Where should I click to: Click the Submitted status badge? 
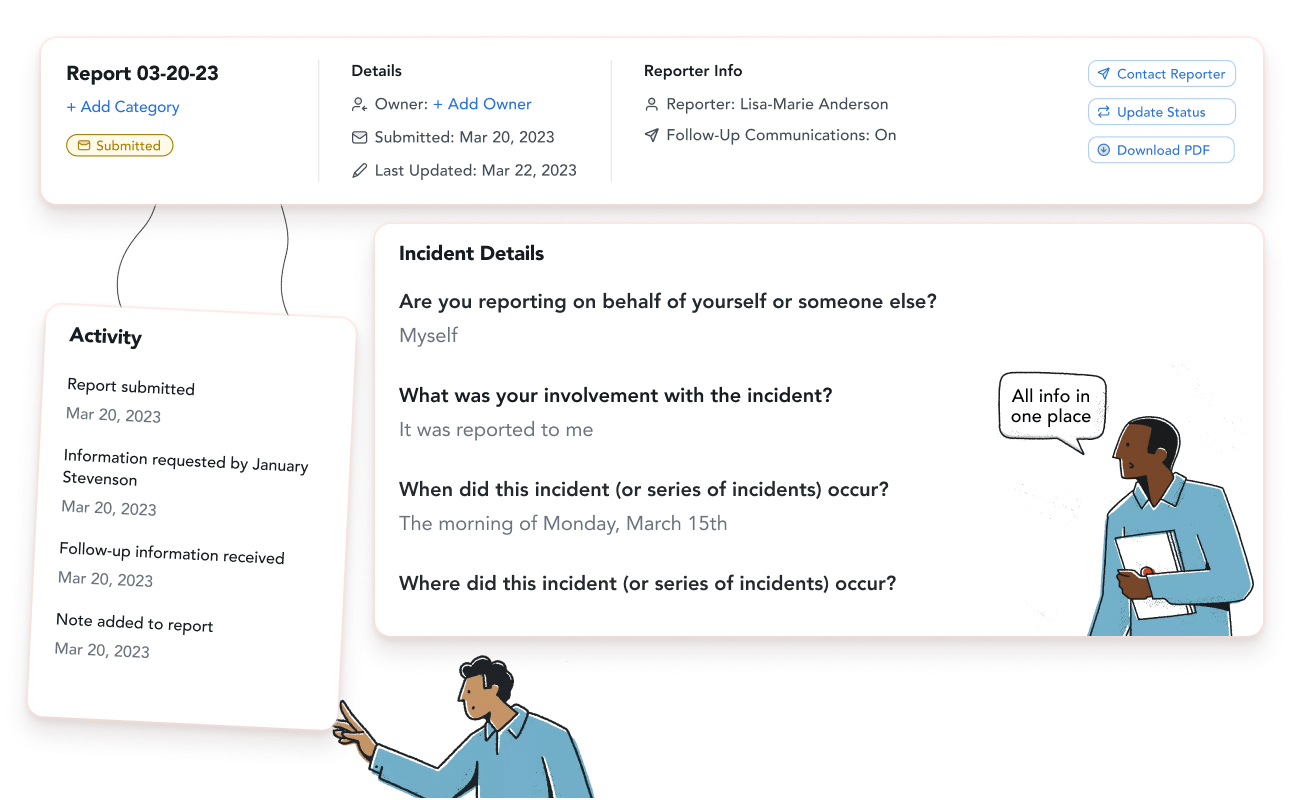(120, 146)
